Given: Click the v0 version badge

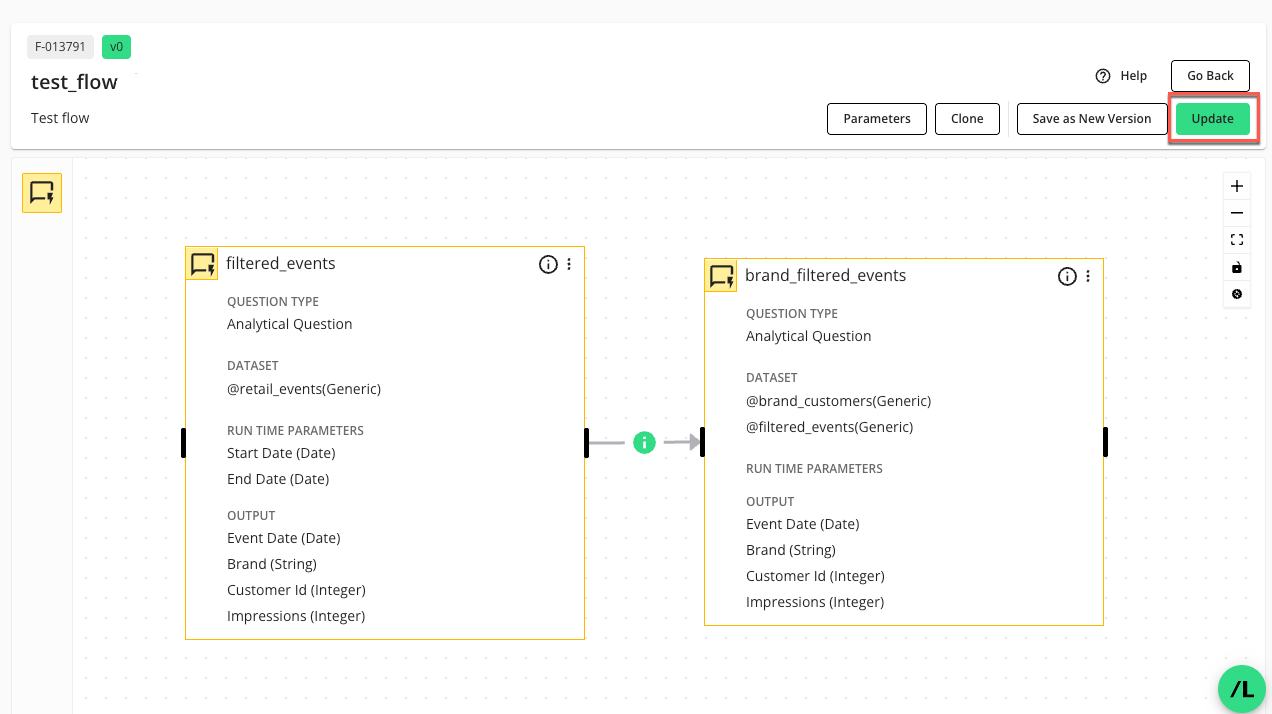Looking at the screenshot, I should [116, 47].
